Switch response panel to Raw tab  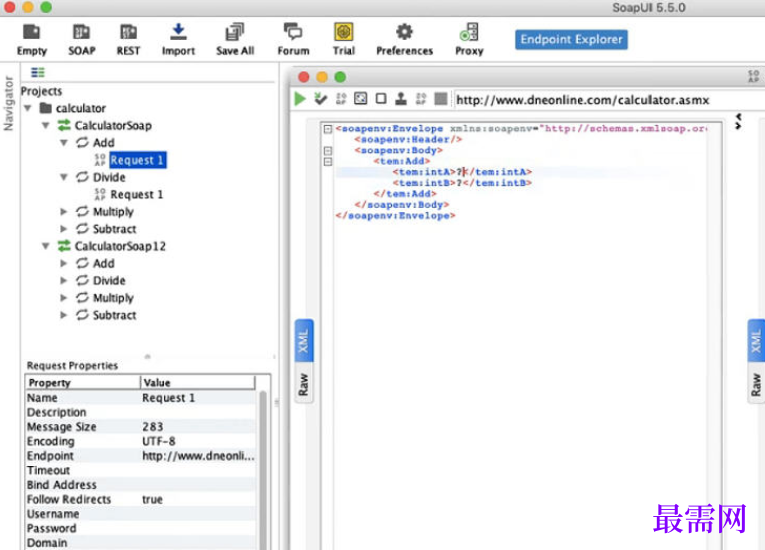pos(756,384)
